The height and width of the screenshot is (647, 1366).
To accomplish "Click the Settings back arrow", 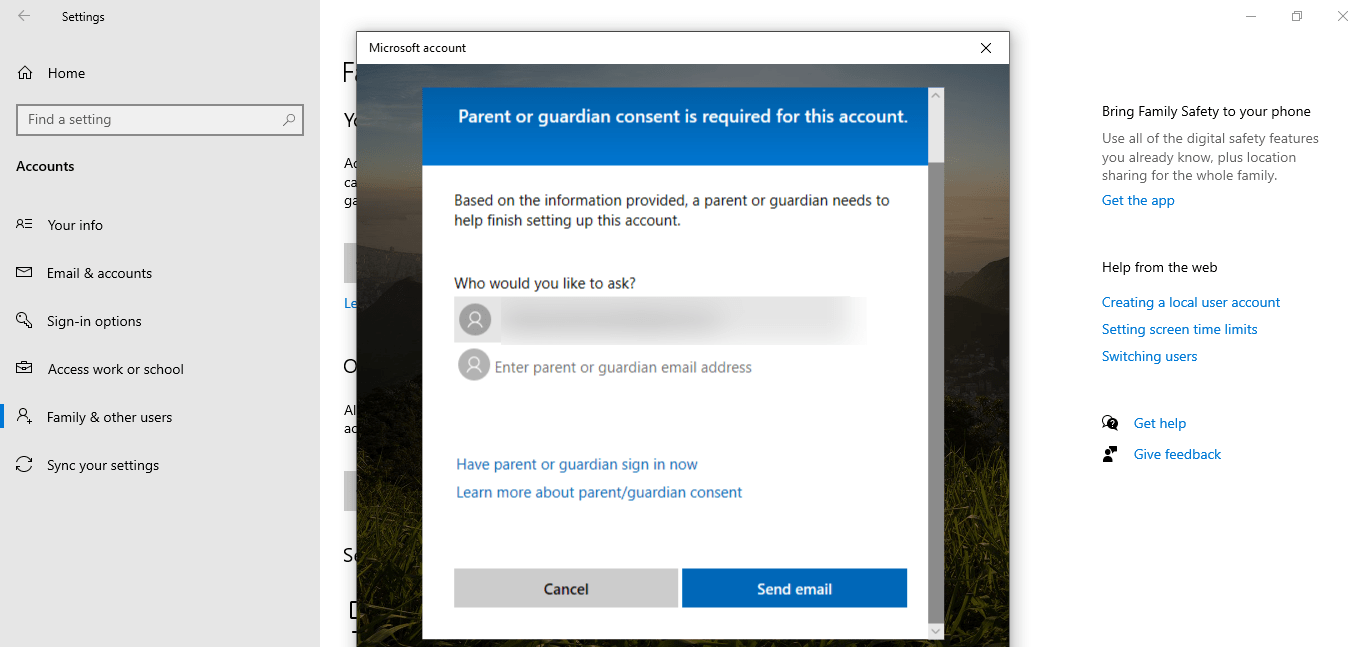I will point(24,16).
